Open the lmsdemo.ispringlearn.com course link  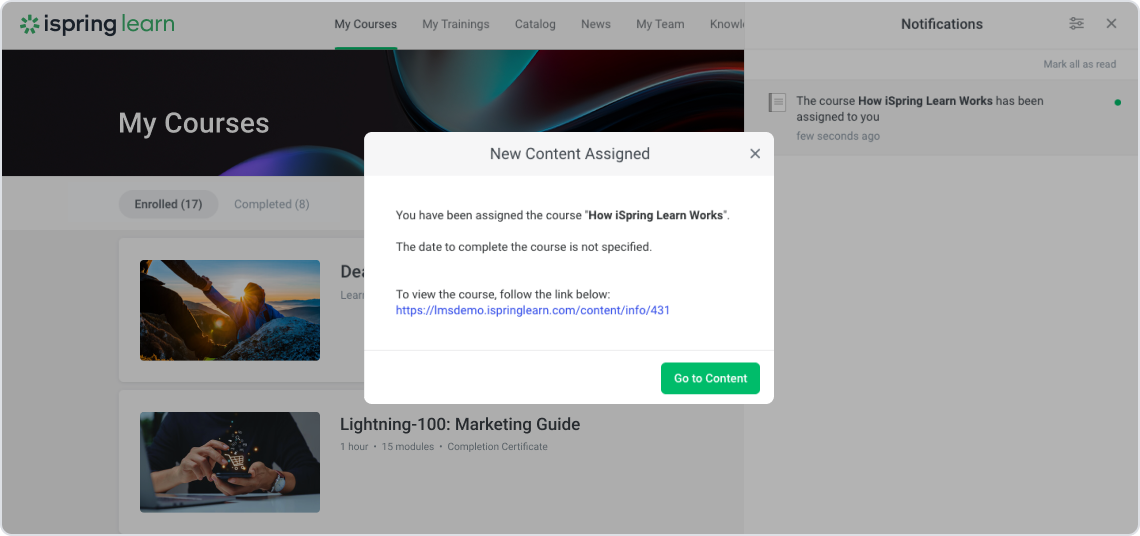532,310
